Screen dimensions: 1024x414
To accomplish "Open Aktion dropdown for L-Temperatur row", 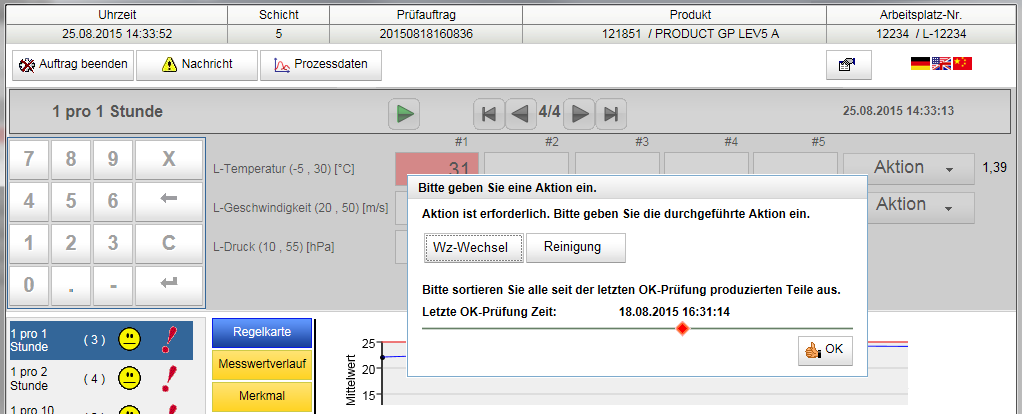I will click(x=908, y=168).
